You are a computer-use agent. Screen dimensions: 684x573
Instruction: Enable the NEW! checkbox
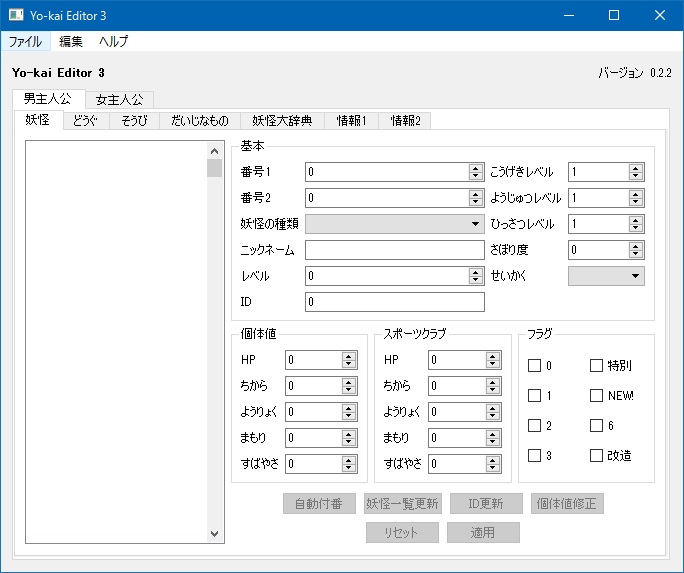point(596,396)
